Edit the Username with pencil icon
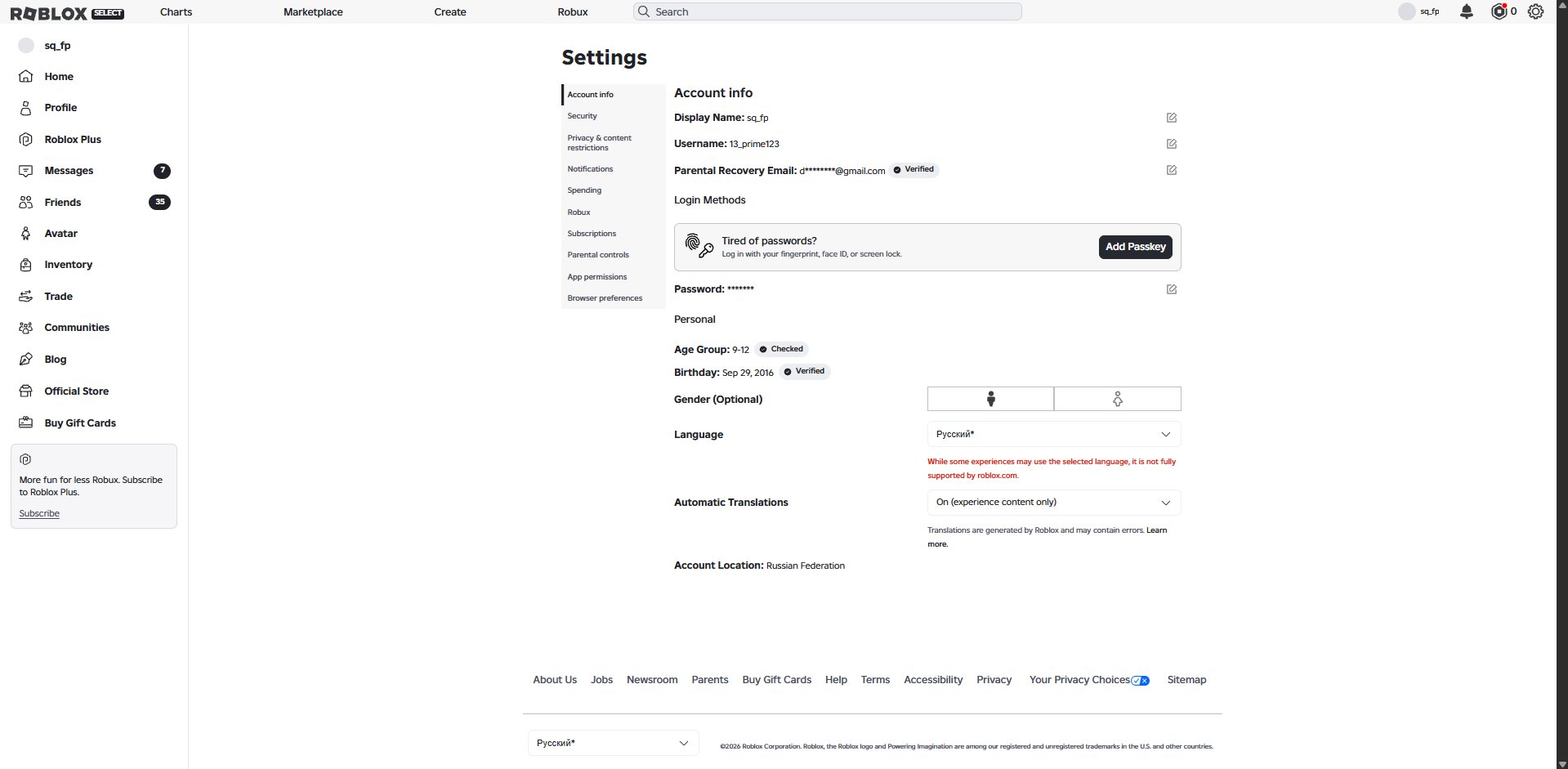The width and height of the screenshot is (1568, 769). coord(1172,144)
